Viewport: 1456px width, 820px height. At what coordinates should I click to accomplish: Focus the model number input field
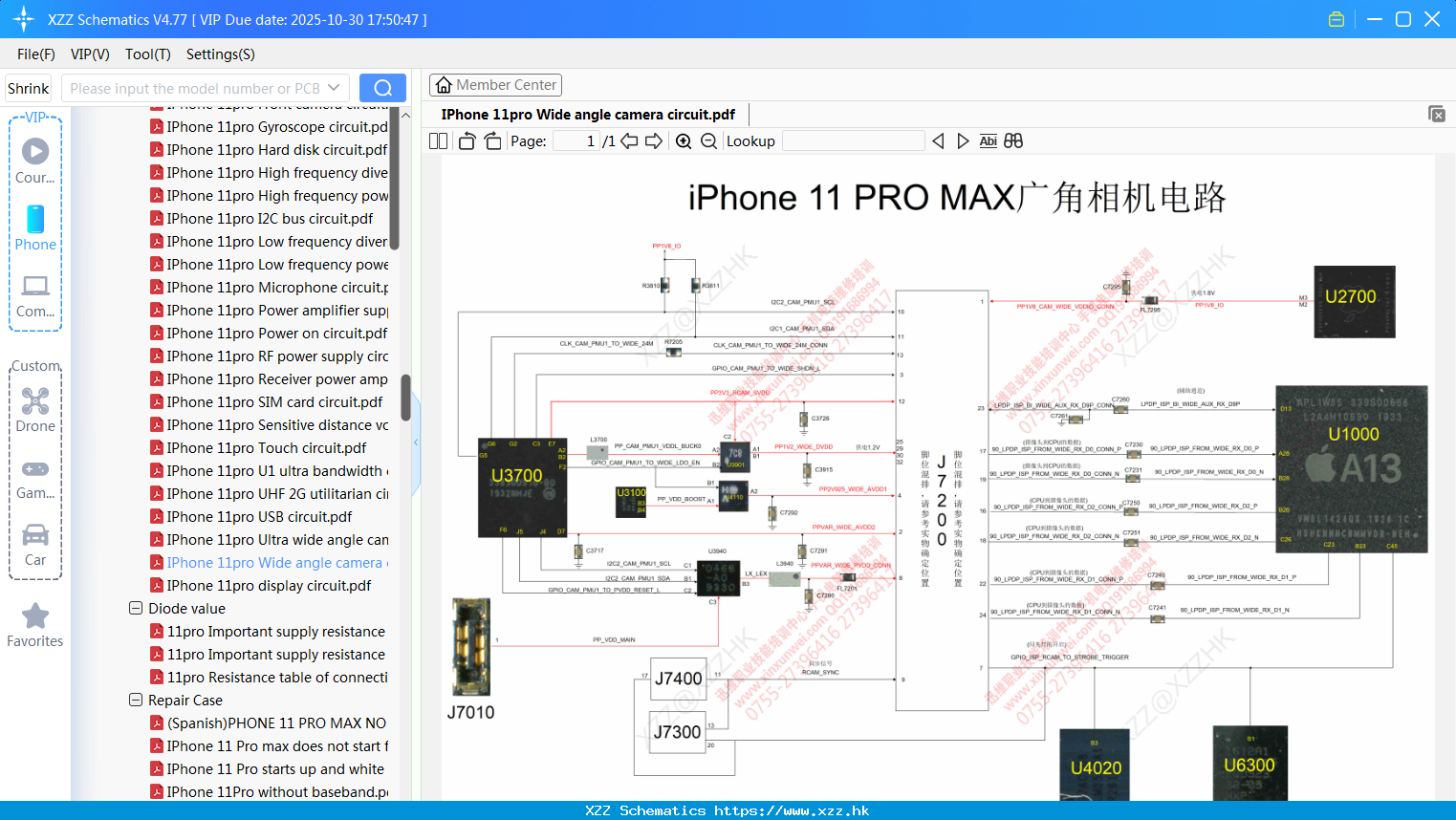point(195,88)
